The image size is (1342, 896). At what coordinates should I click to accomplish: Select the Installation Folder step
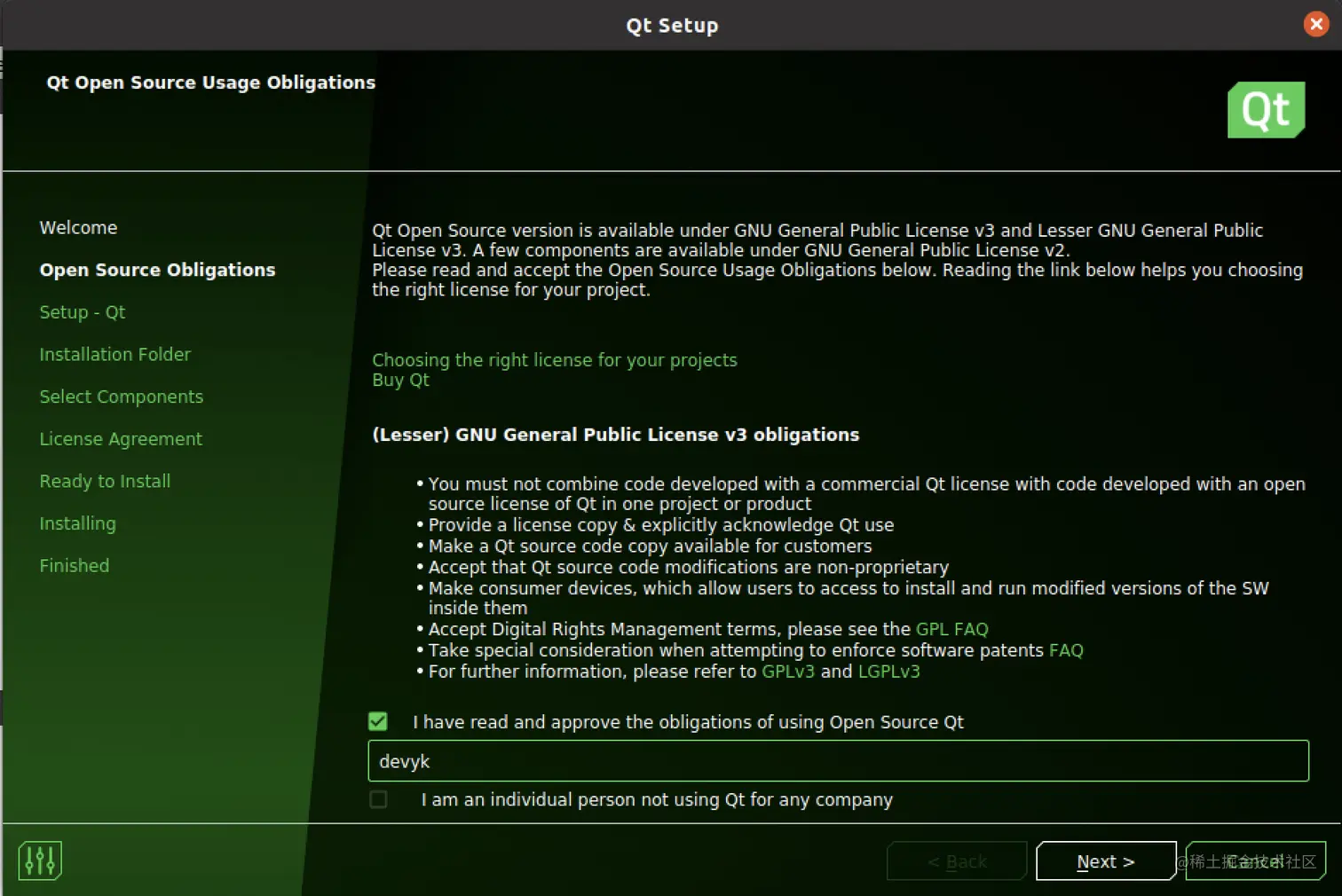(x=114, y=354)
